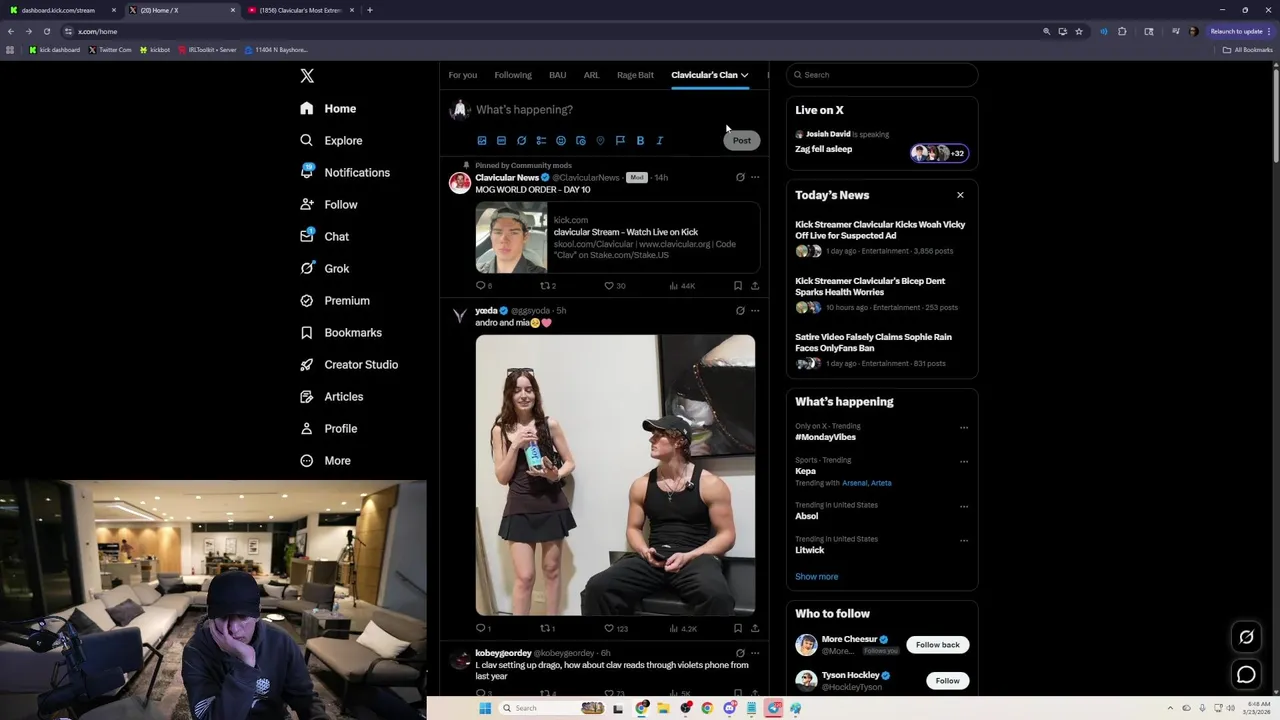Follow back More Cheesur
Image resolution: width=1280 pixels, height=720 pixels.
938,645
